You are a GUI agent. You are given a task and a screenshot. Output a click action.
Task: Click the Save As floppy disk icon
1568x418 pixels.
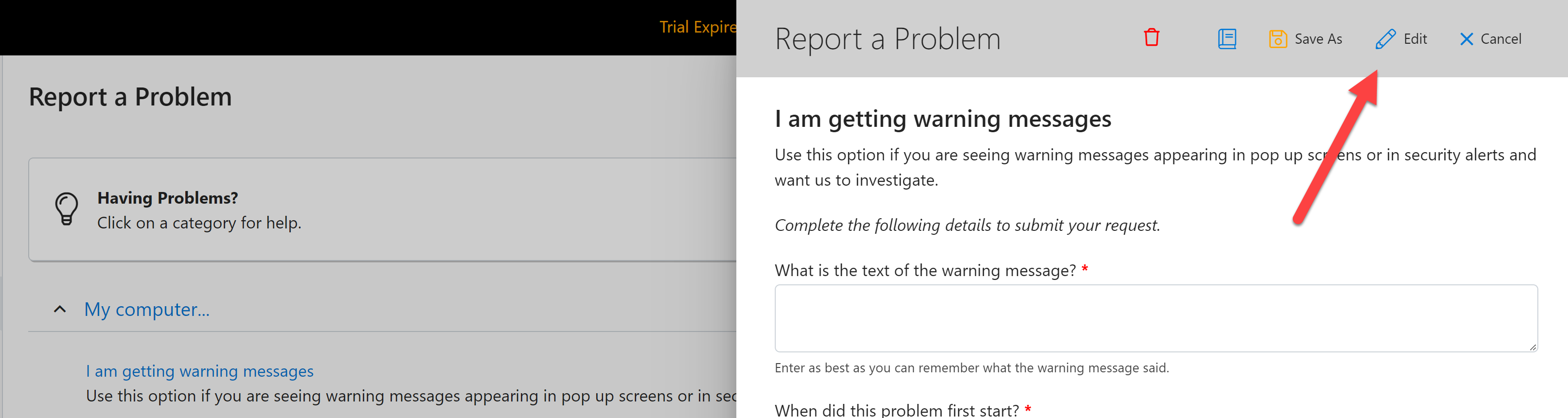coord(1278,39)
